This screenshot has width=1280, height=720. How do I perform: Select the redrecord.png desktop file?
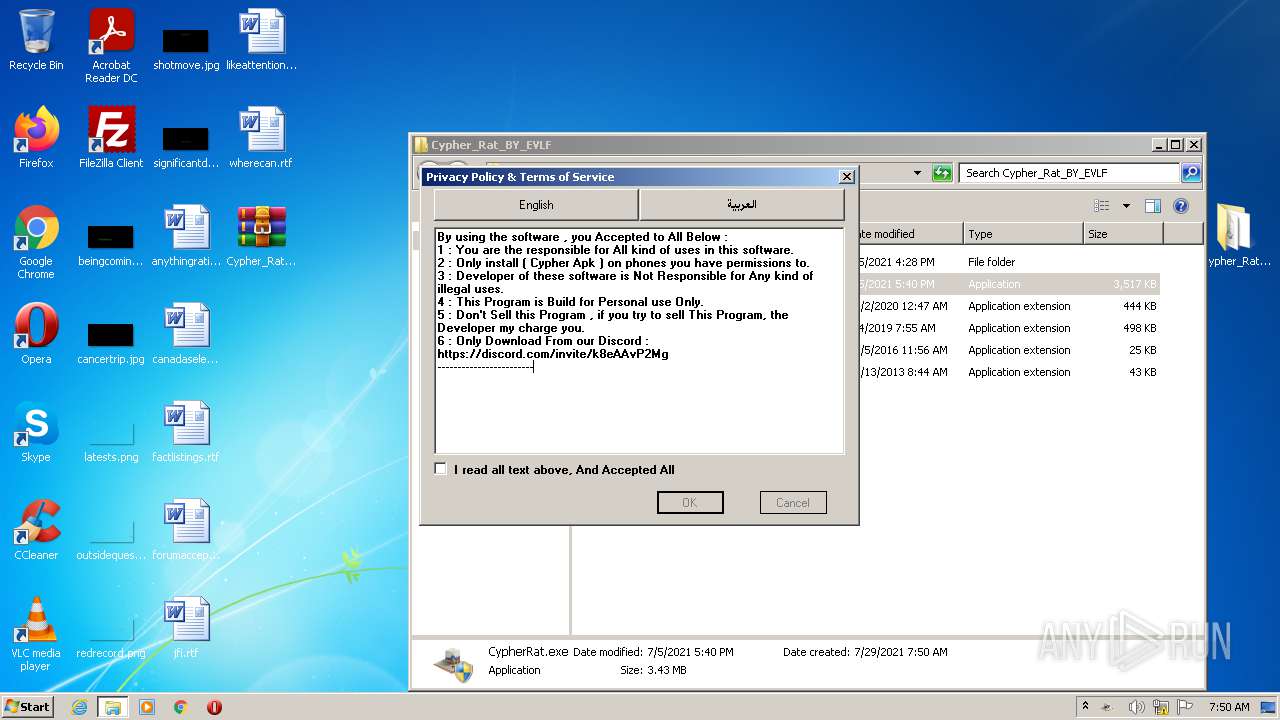pyautogui.click(x=111, y=636)
